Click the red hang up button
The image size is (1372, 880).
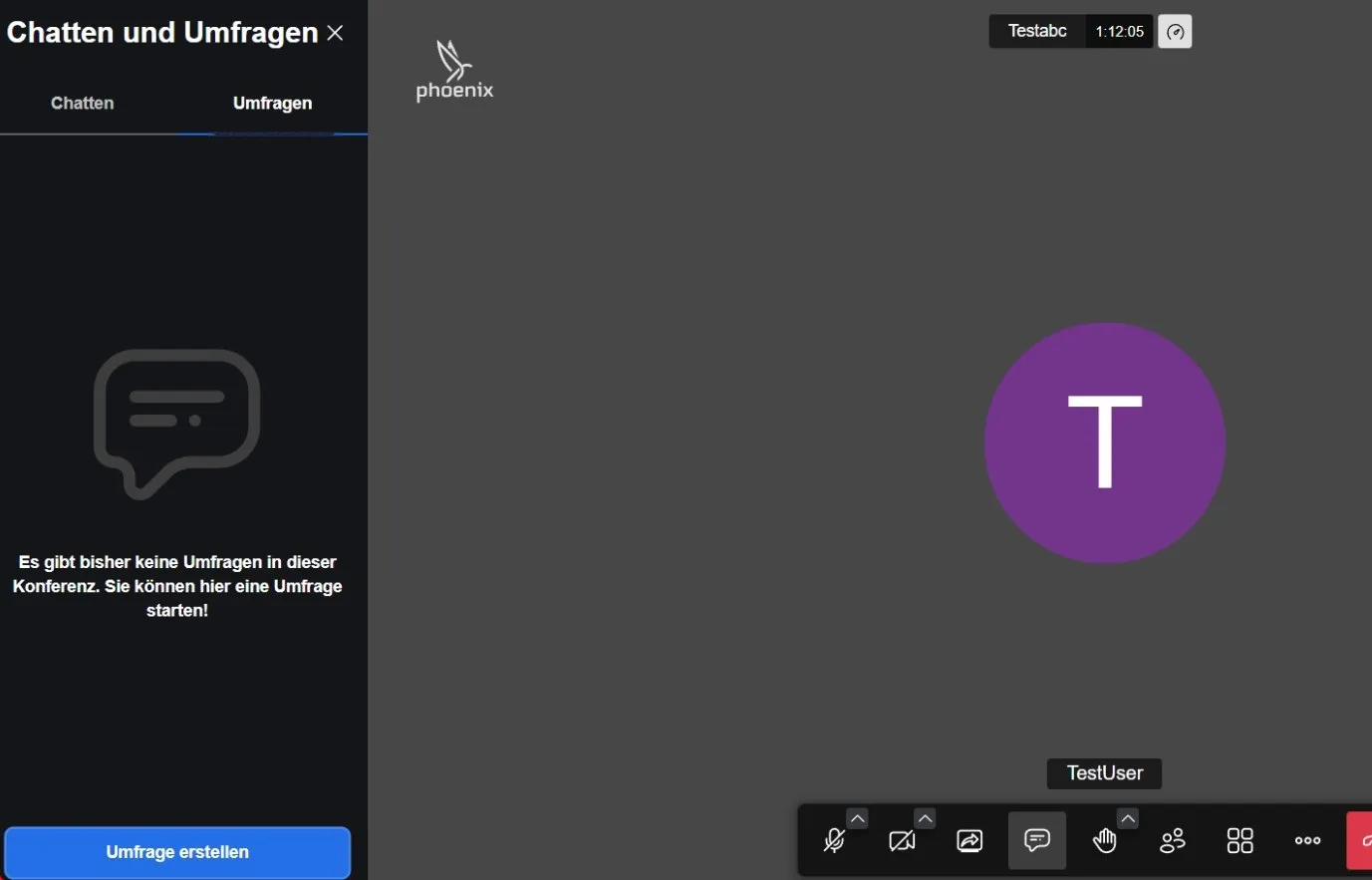coord(1360,841)
